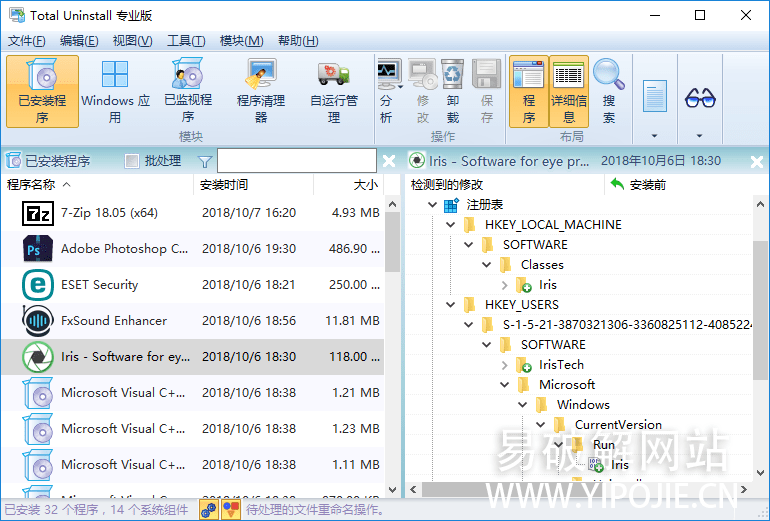This screenshot has height=521, width=770.
Task: Select the Microsoft Visual C++ 1.11 MB entry
Action: tap(192, 465)
